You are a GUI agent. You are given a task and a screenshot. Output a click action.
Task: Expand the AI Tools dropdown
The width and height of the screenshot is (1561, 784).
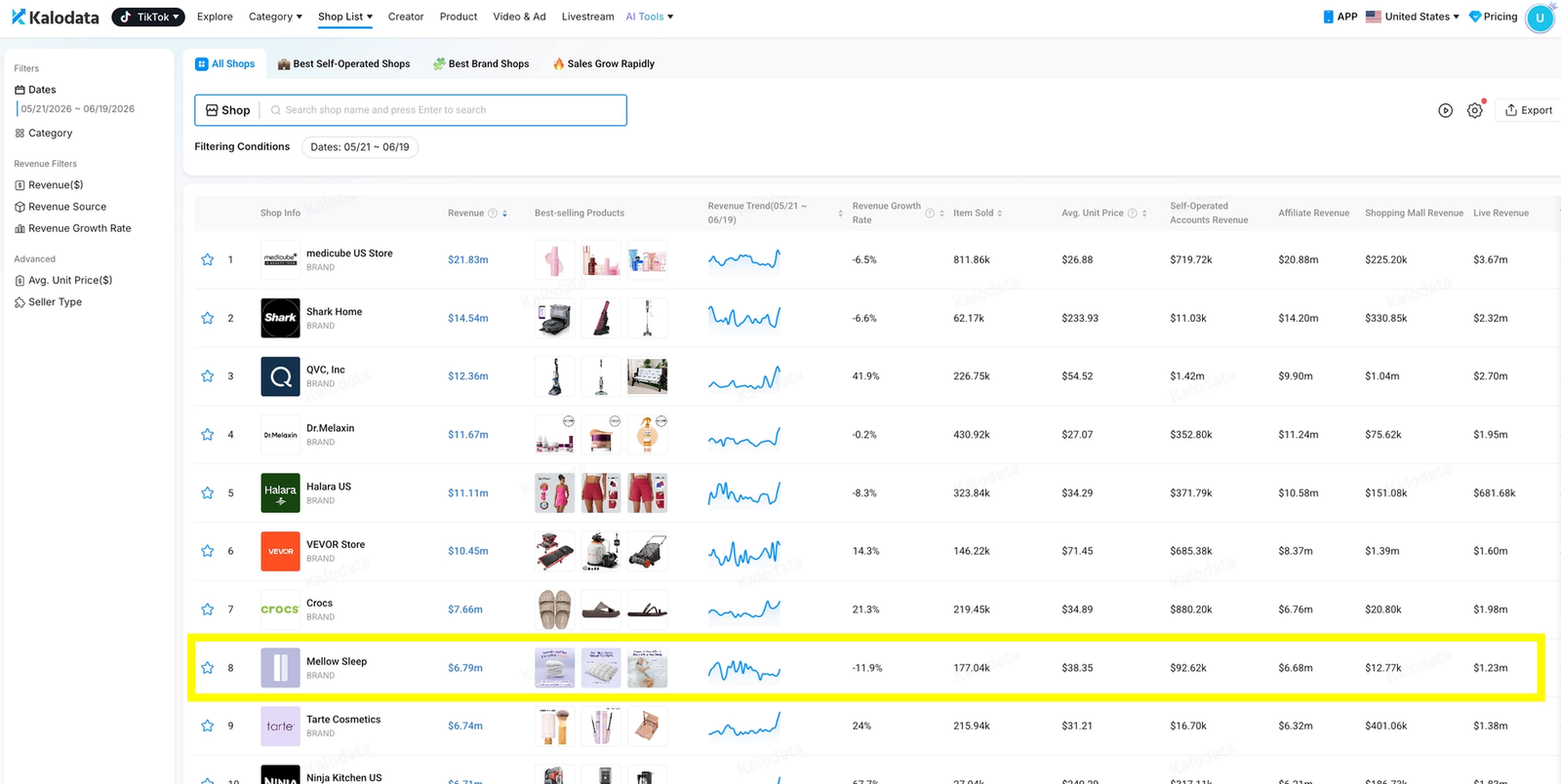pyautogui.click(x=650, y=17)
